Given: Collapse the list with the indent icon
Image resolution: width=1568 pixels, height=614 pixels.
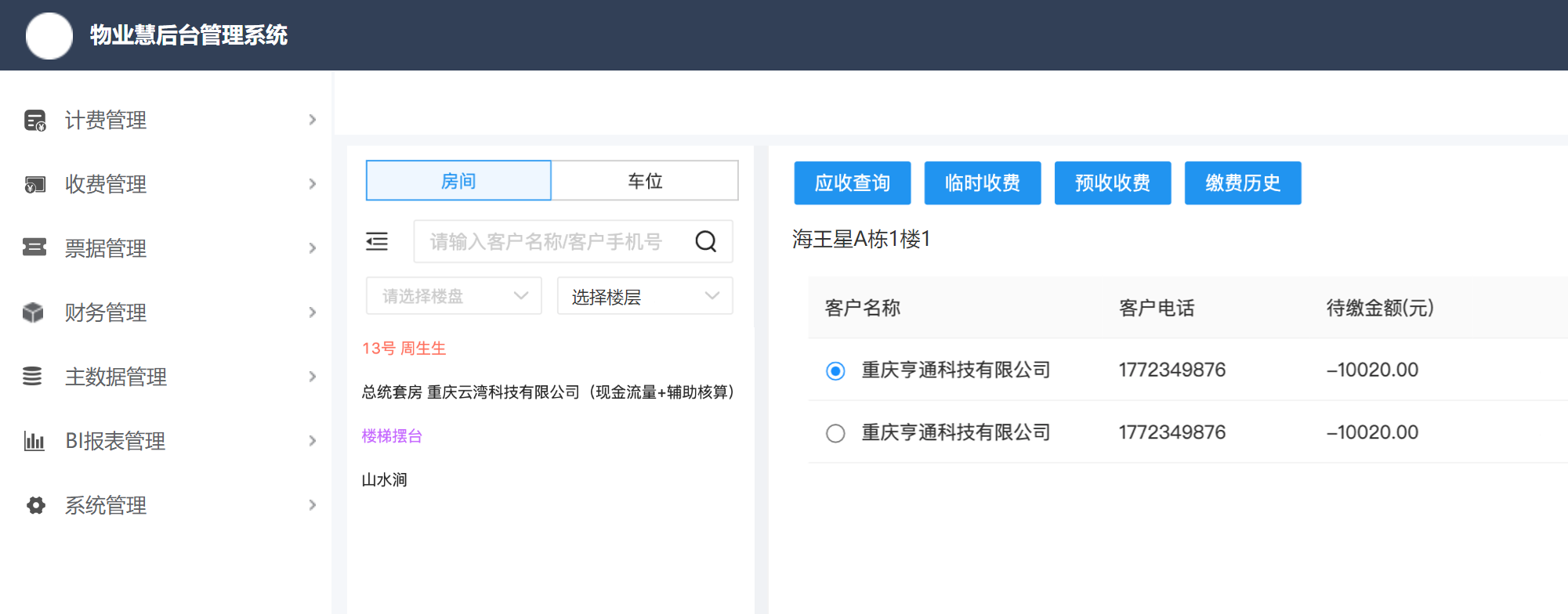Looking at the screenshot, I should tap(377, 241).
